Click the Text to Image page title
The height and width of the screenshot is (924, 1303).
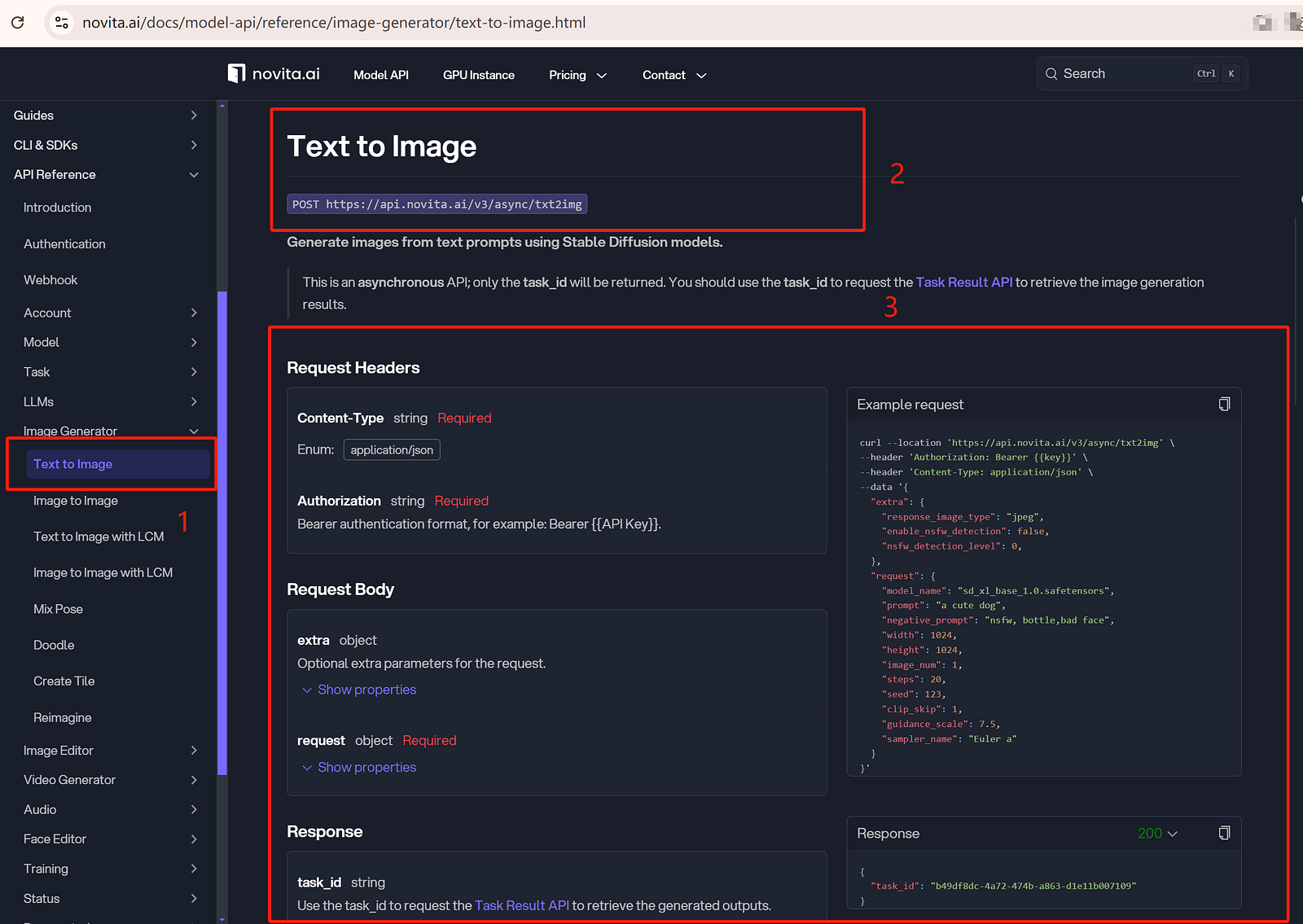click(x=382, y=147)
